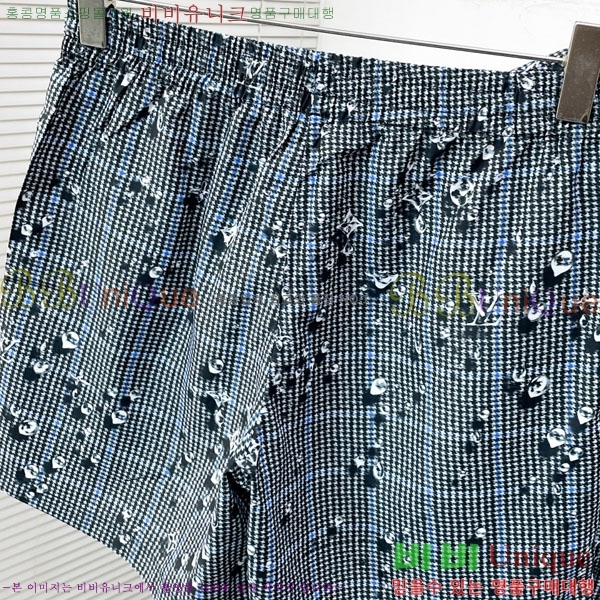Click the left-edge BnB watermark lettering
Screen dimensions: 600x600
point(40,290)
